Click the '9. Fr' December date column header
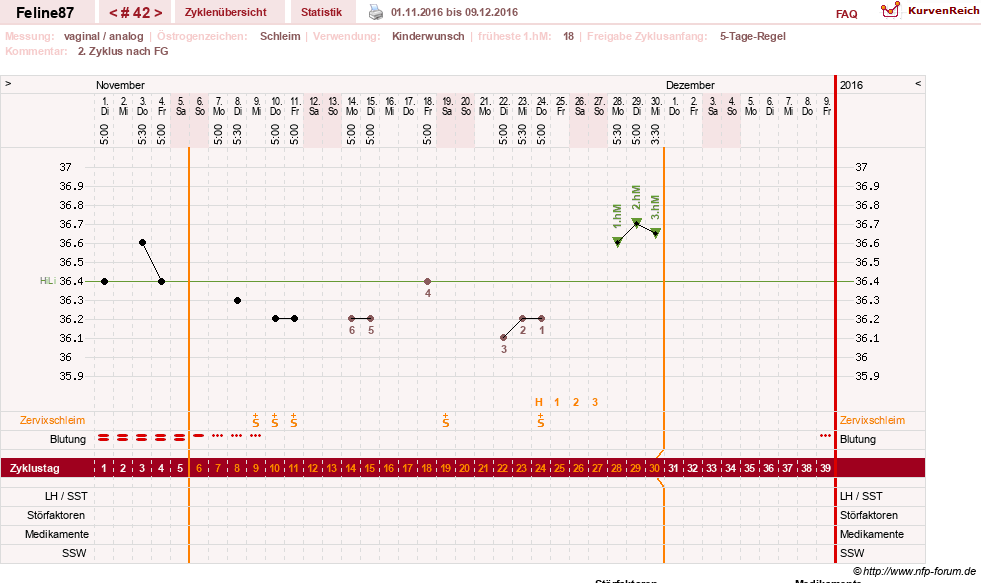Viewport: 981px width, 583px height. (x=826, y=106)
